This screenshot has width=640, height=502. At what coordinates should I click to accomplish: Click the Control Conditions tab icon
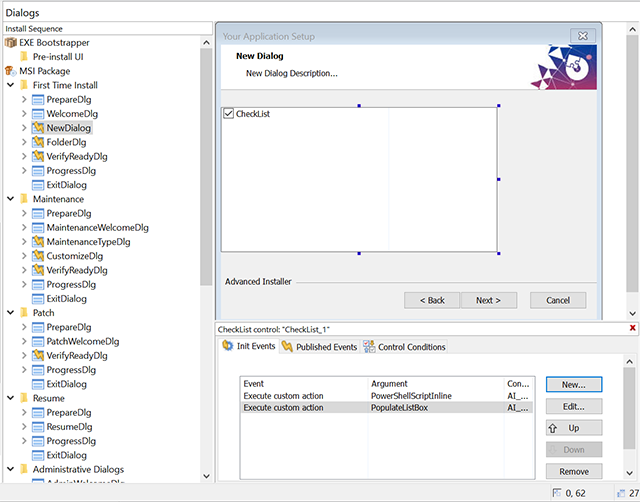click(x=369, y=347)
